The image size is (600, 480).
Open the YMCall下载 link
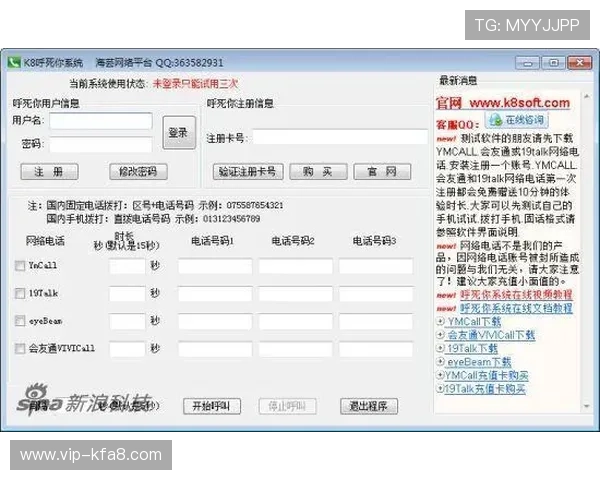click(474, 322)
